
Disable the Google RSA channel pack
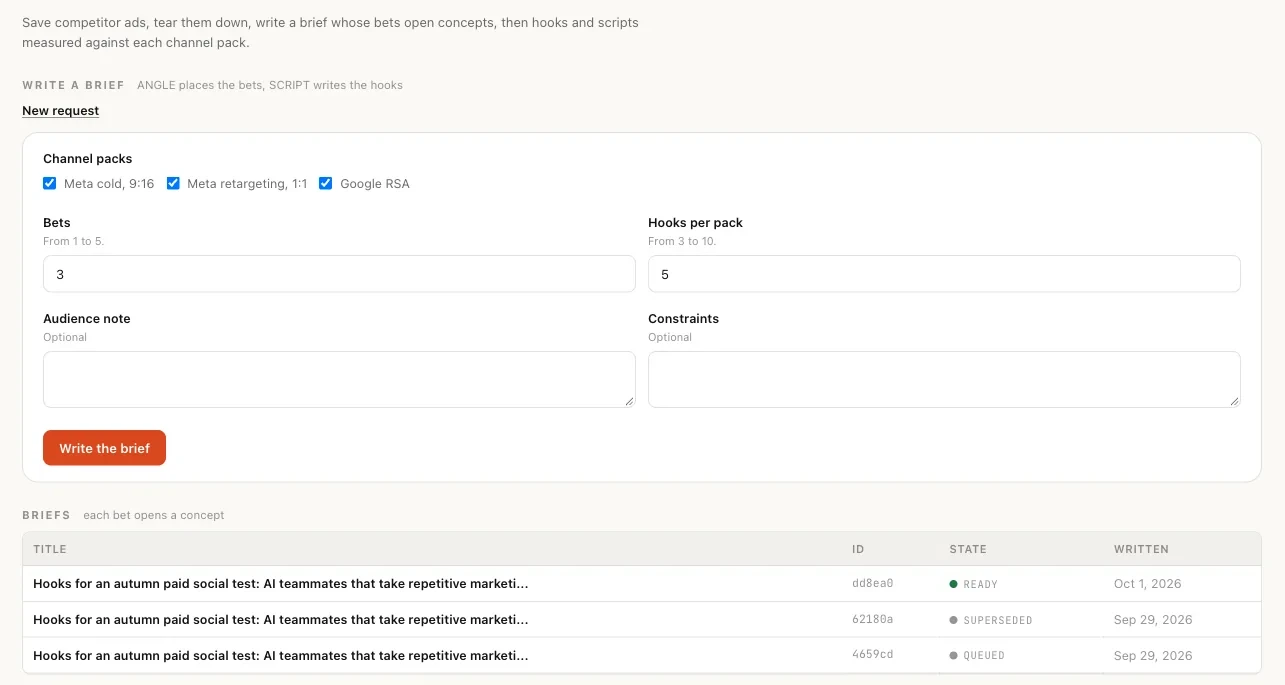click(326, 184)
